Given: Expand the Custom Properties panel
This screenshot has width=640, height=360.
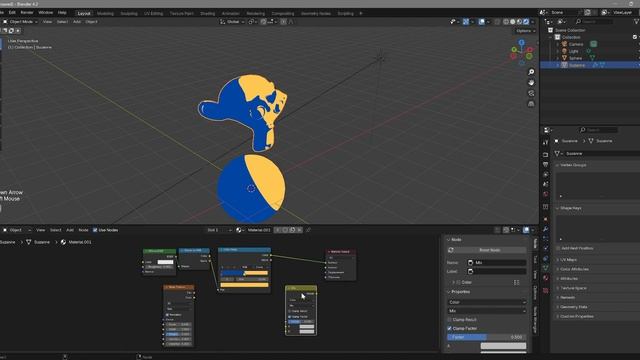Looking at the screenshot, I should click(576, 316).
